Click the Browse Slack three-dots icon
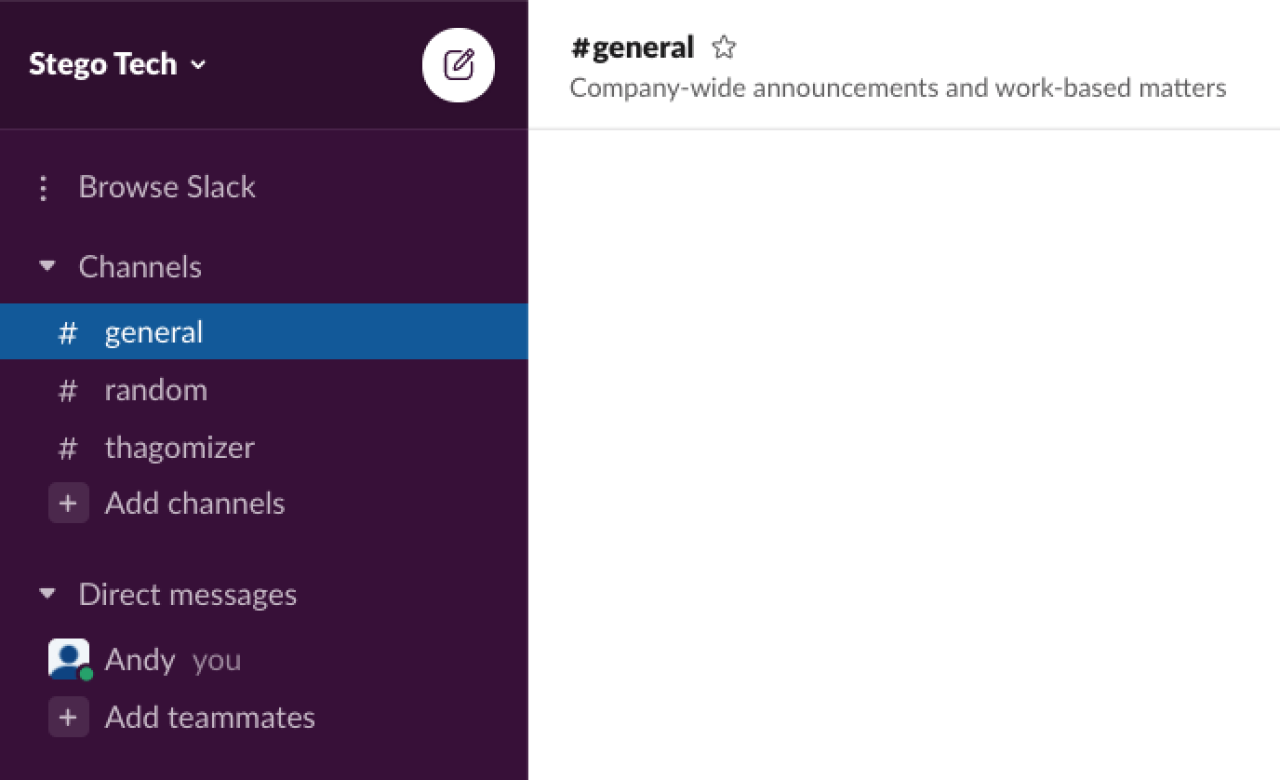The width and height of the screenshot is (1280, 780). 43,187
